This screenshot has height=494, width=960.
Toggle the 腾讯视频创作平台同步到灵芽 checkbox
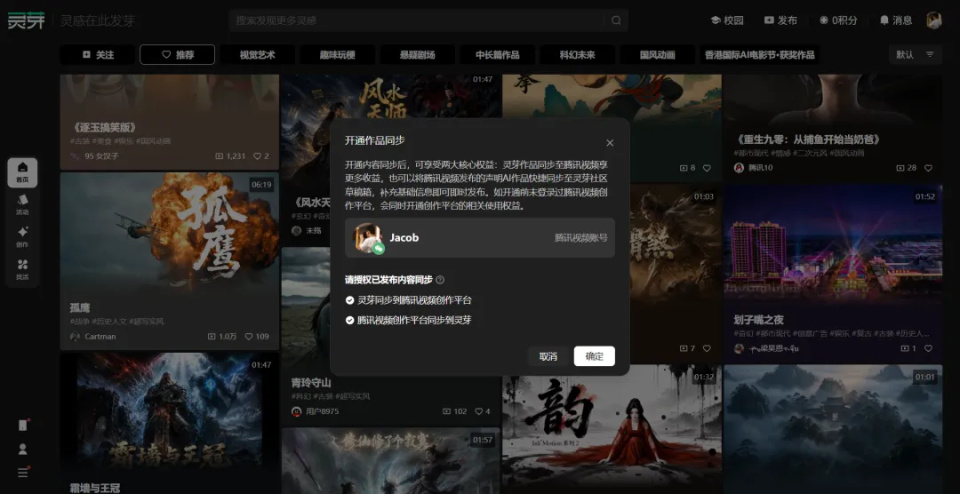[350, 320]
